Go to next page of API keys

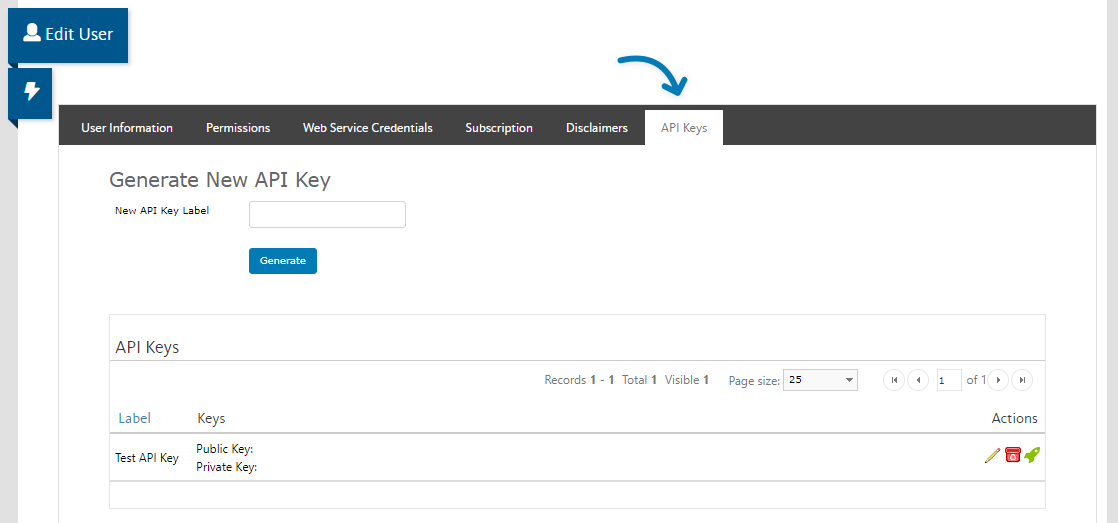997,380
